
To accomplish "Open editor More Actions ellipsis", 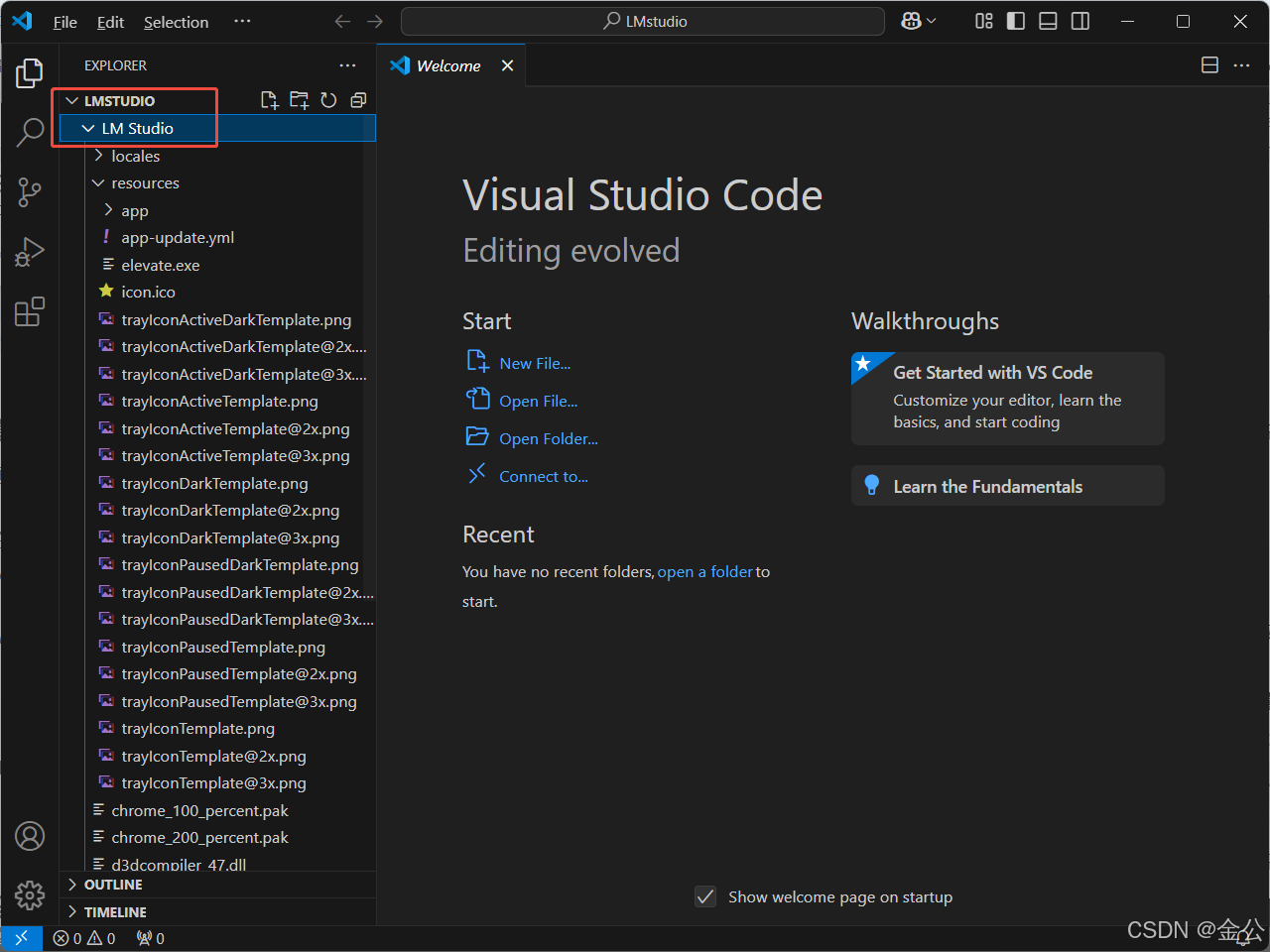I will coord(1241,65).
